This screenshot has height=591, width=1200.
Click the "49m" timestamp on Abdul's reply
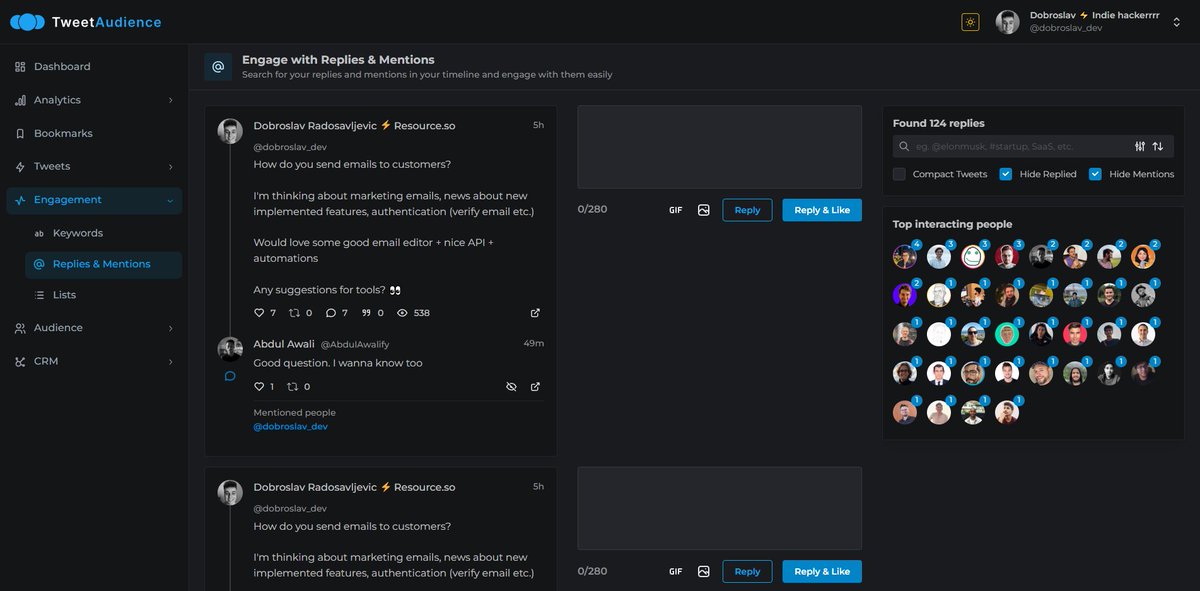coord(534,343)
